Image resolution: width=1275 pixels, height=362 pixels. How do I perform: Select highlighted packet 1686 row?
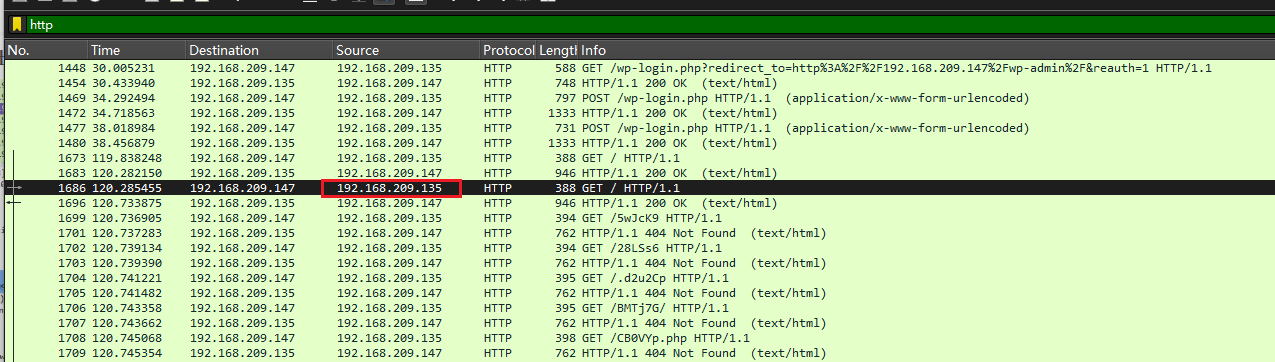click(x=640, y=188)
